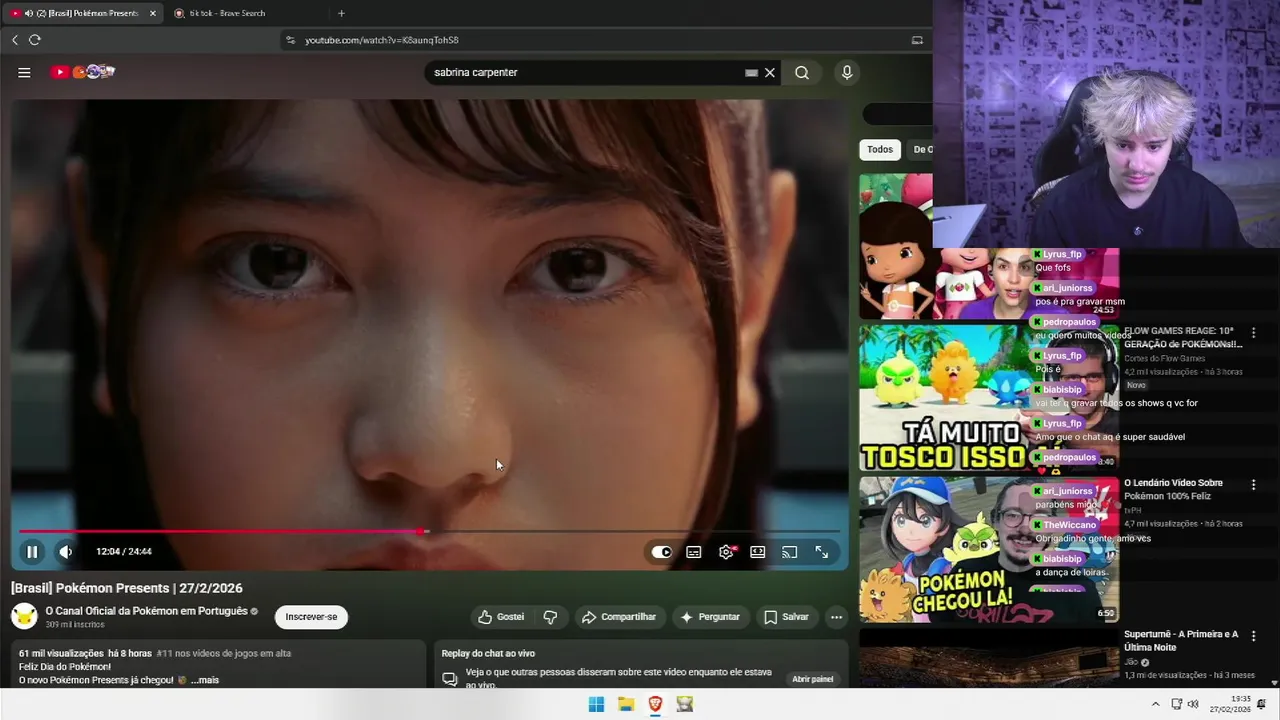Open Supertumê - A Primeira e A Última Noite
Screen dimensions: 1280x720
tap(1181, 641)
